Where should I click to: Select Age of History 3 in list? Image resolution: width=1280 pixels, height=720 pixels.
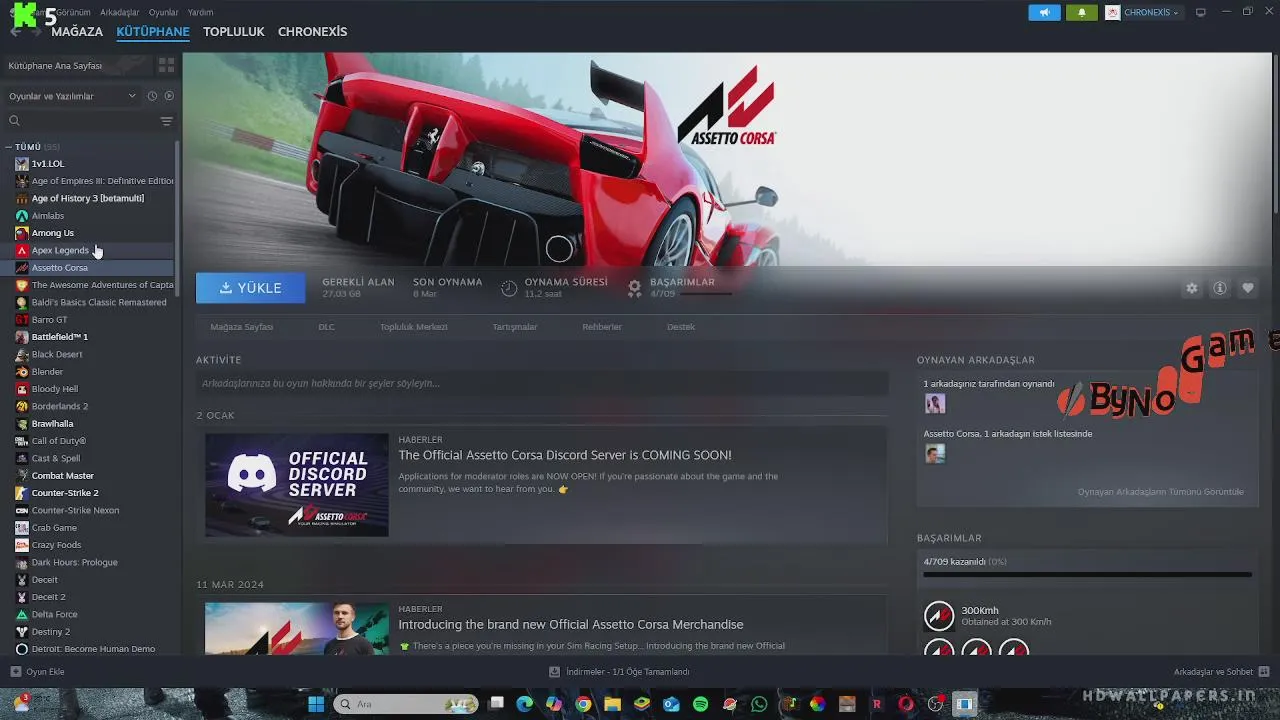coord(87,198)
